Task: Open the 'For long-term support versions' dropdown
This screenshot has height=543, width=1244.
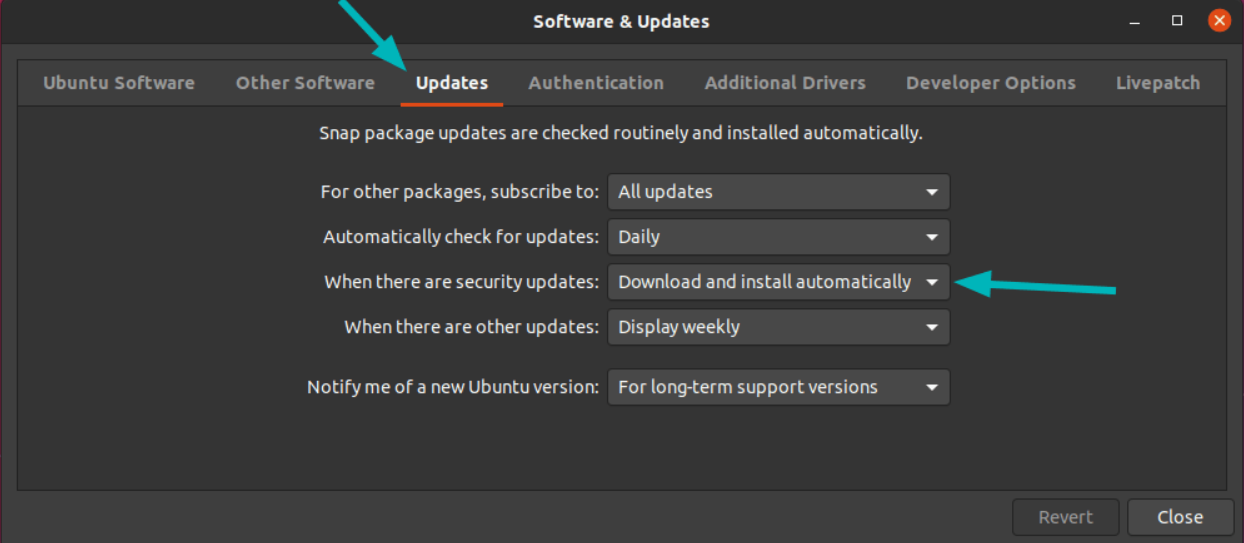Action: click(778, 387)
